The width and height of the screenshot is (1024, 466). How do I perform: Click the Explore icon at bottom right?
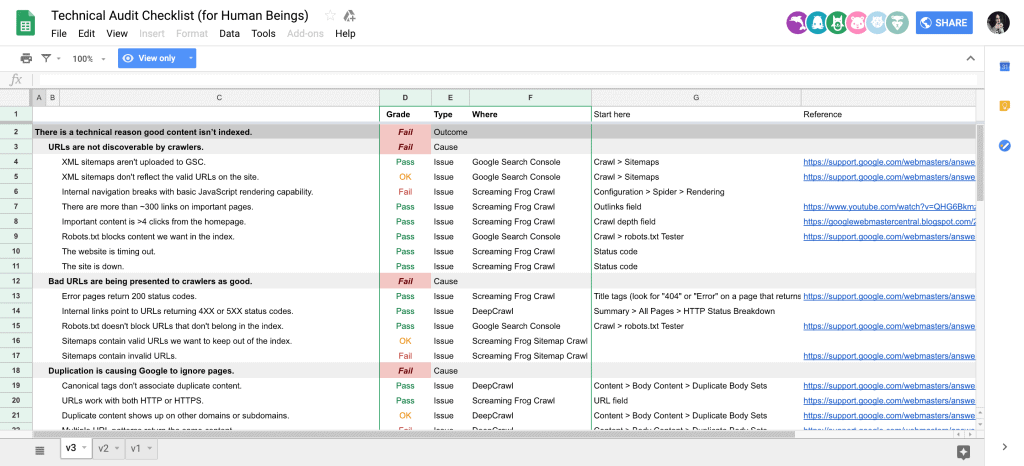coord(963,452)
